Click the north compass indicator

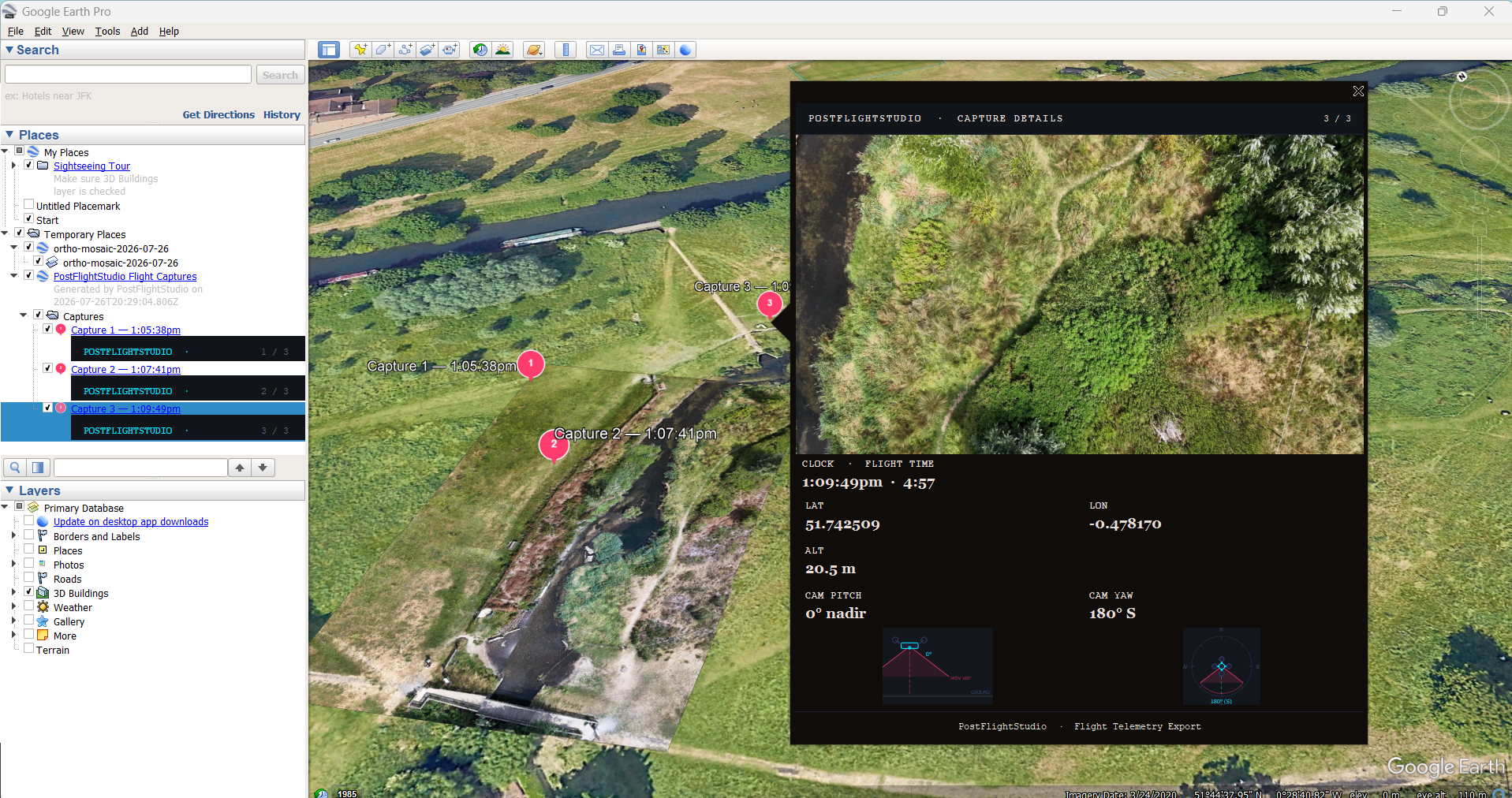coord(1462,76)
